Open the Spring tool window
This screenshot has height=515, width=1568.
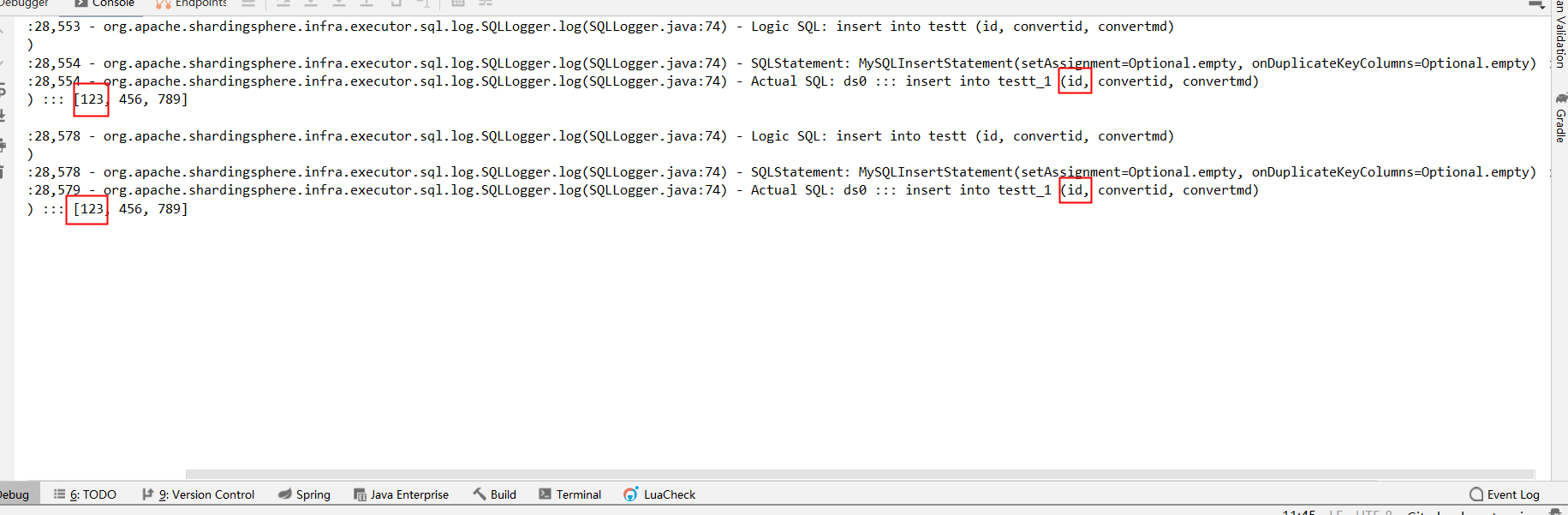304,494
